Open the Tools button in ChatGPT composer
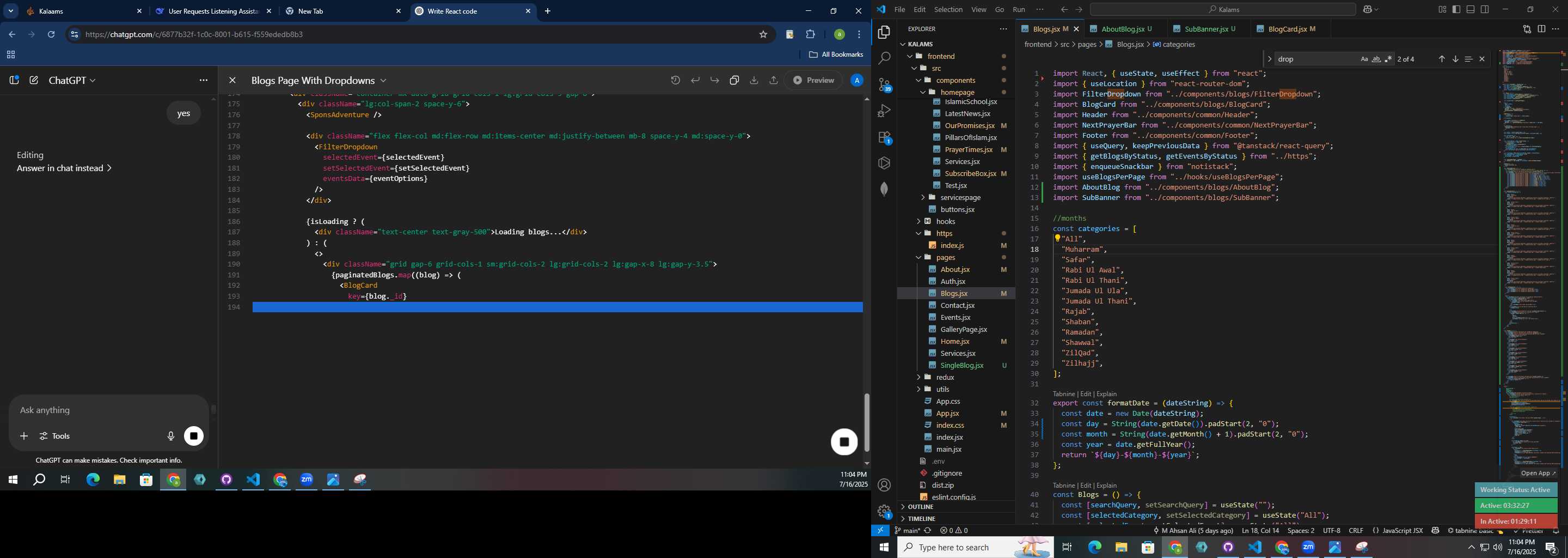Screen dimensions: 1568x558 56,436
